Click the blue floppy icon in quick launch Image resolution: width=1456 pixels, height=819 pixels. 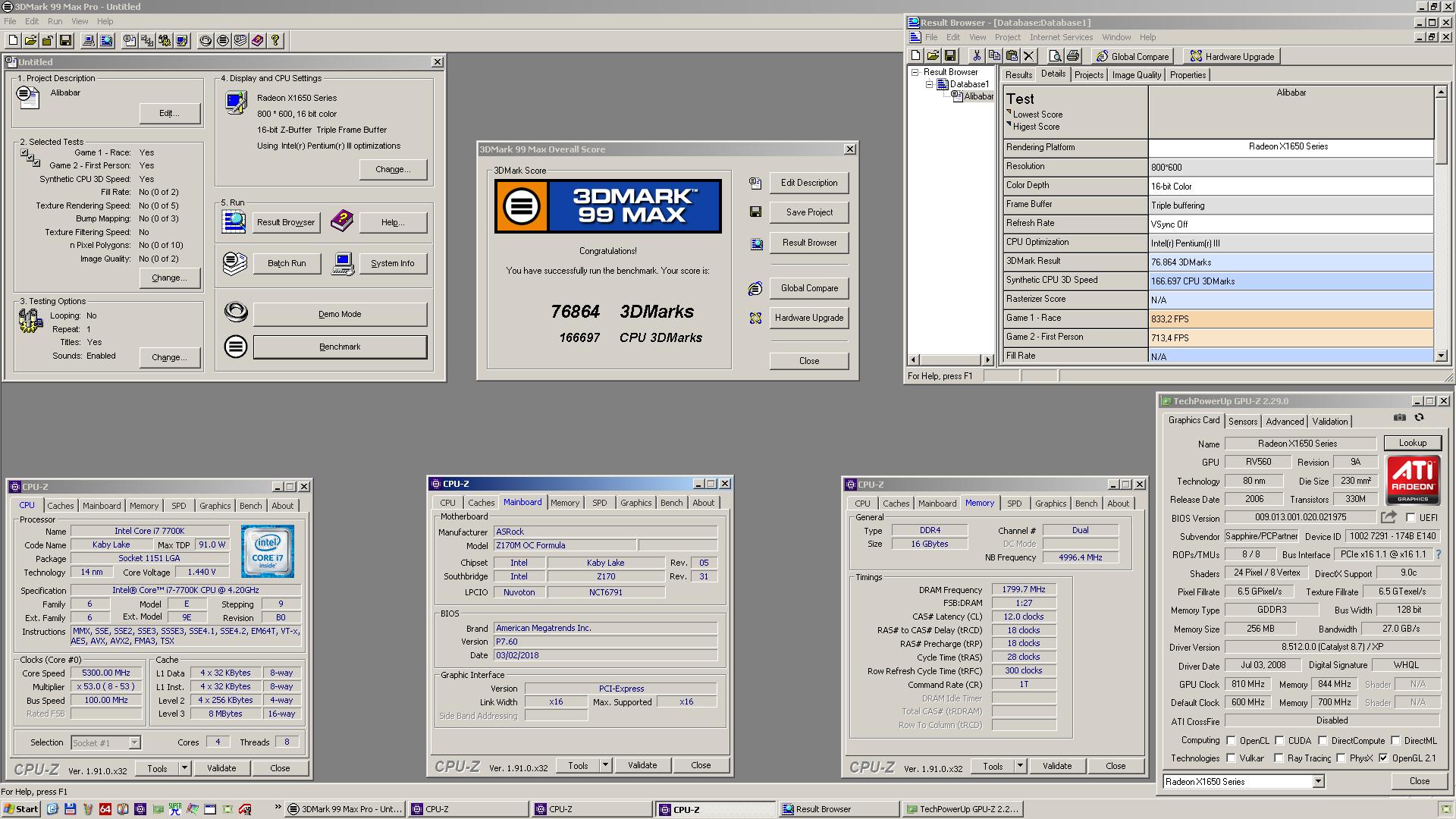tap(70, 809)
